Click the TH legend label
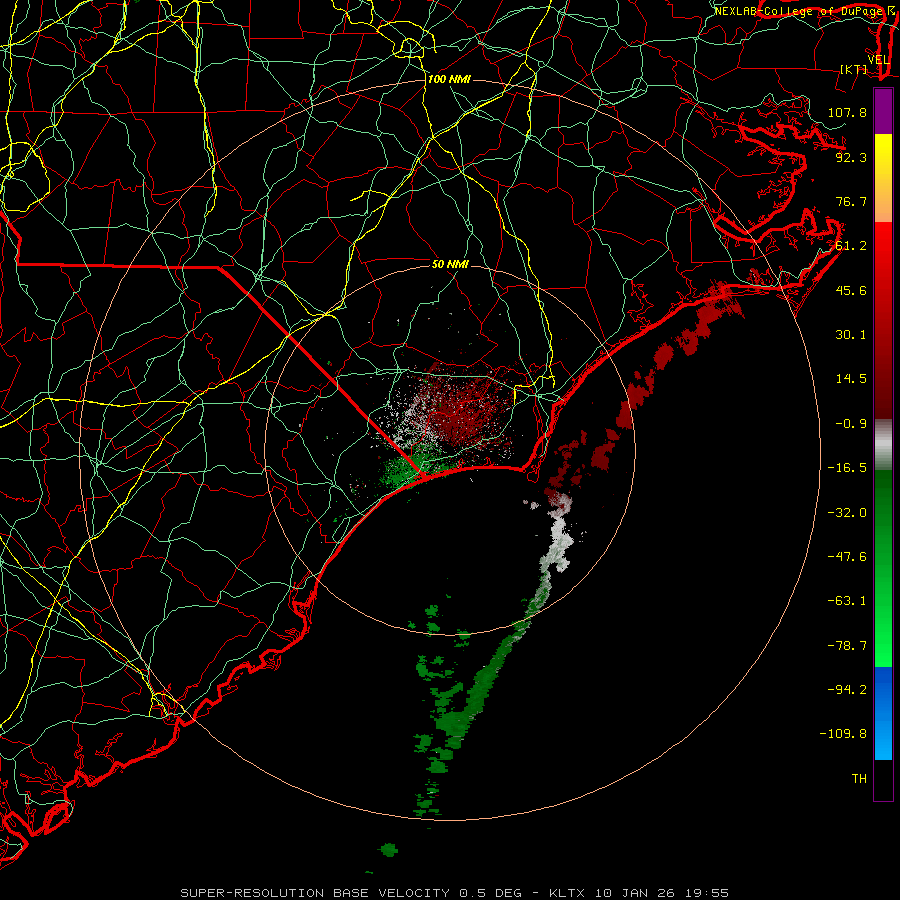This screenshot has width=900, height=900. click(859, 779)
